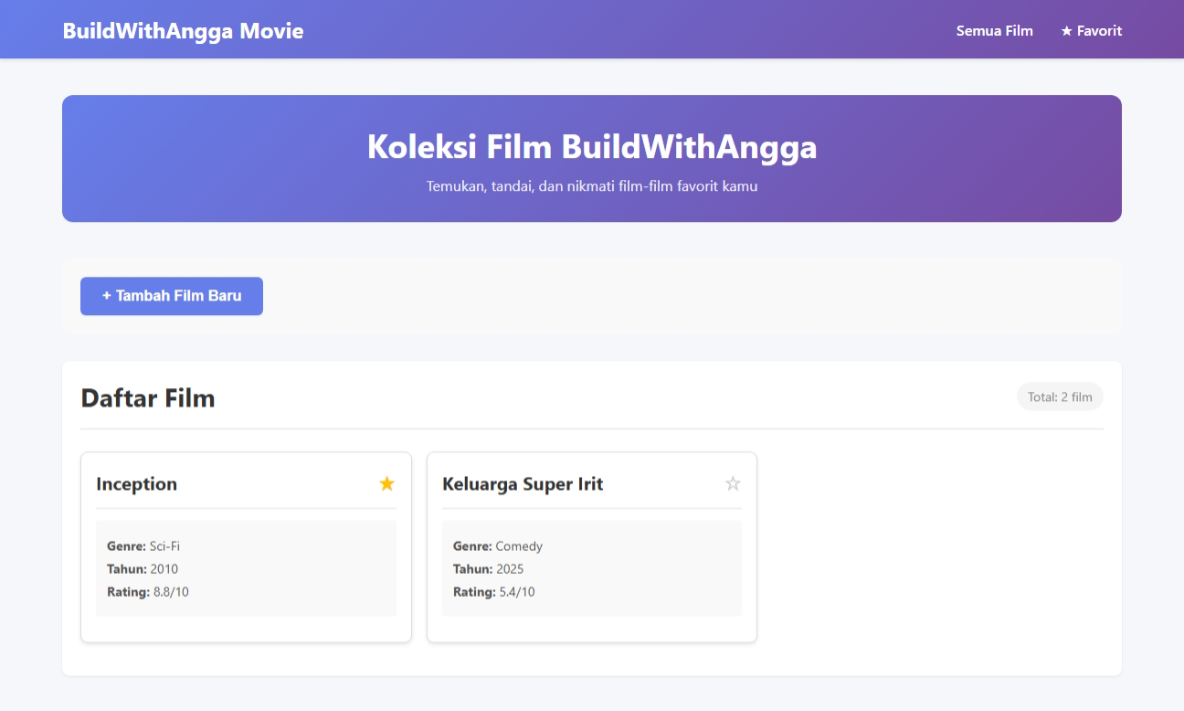
Task: Select the Inception movie title
Action: click(x=136, y=484)
